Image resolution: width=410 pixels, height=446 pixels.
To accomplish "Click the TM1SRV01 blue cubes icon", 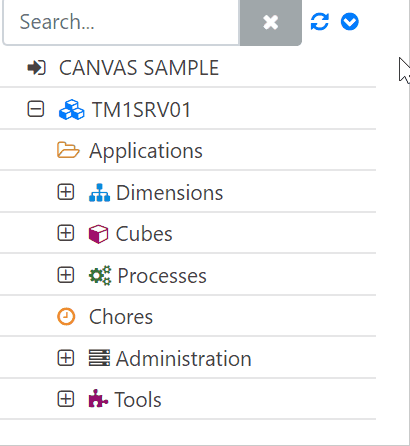I will [72, 109].
